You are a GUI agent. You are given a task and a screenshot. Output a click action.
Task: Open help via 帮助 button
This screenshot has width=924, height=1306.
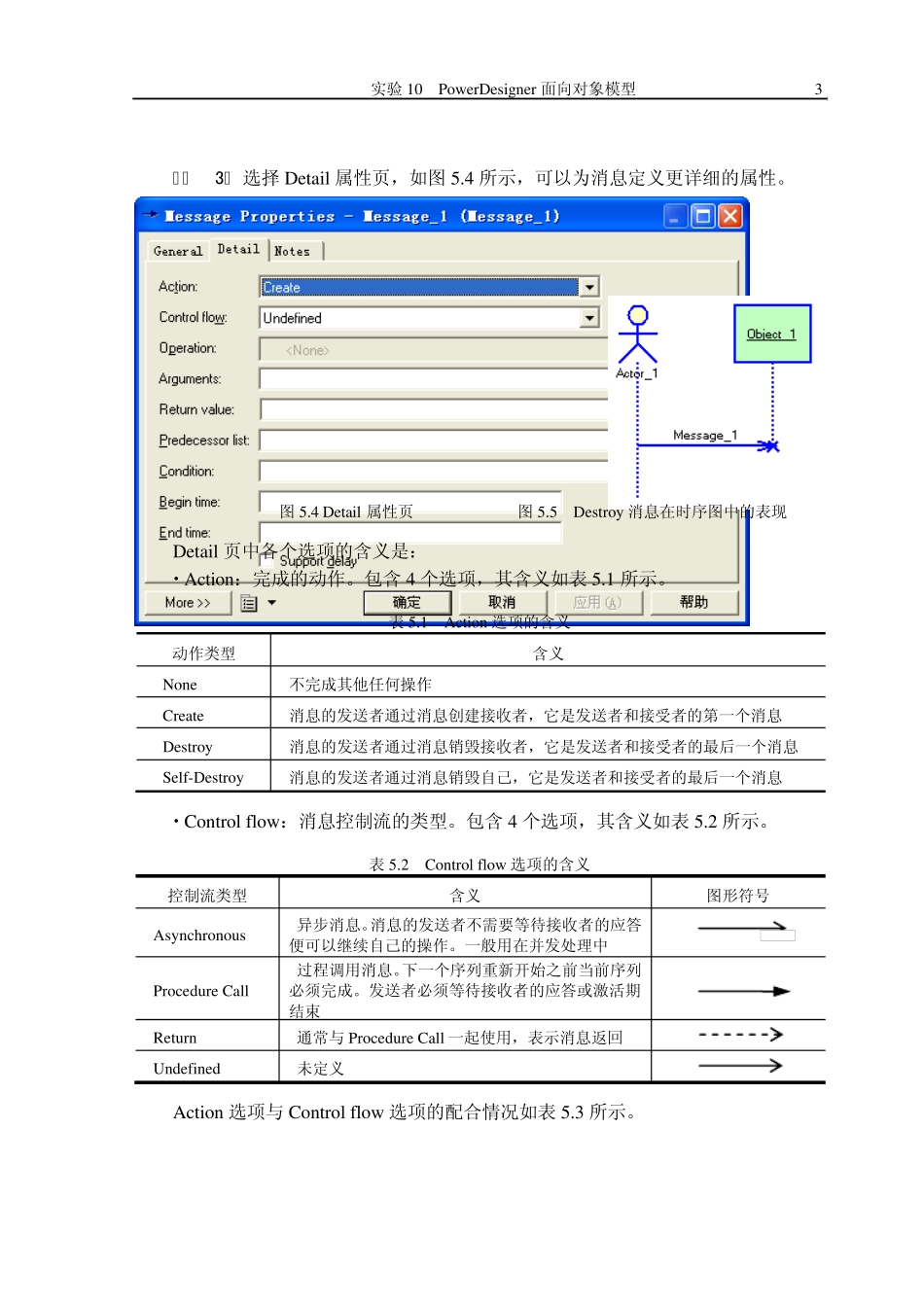click(x=693, y=603)
